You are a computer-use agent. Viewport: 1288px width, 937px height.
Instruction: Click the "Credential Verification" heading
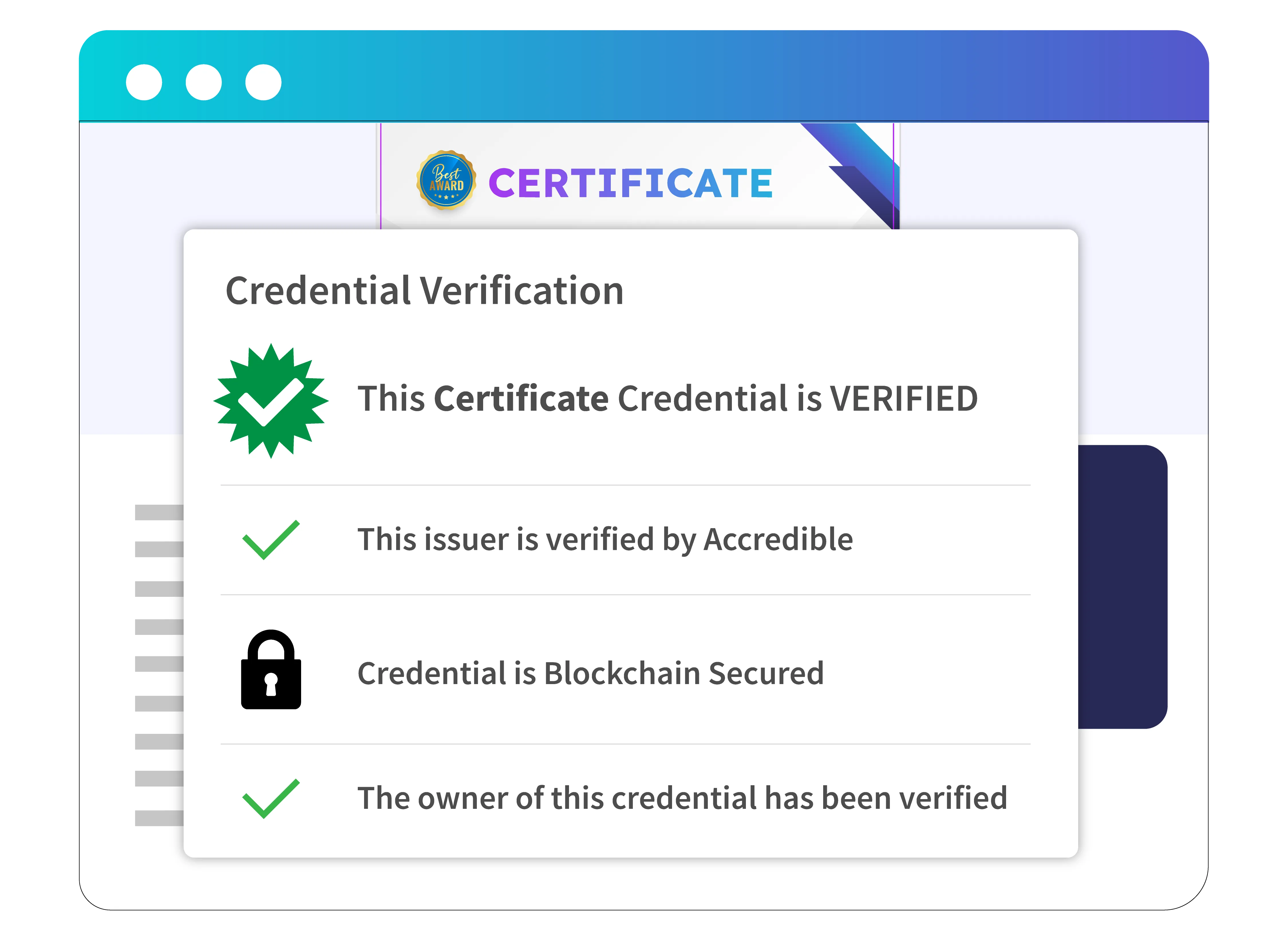424,291
